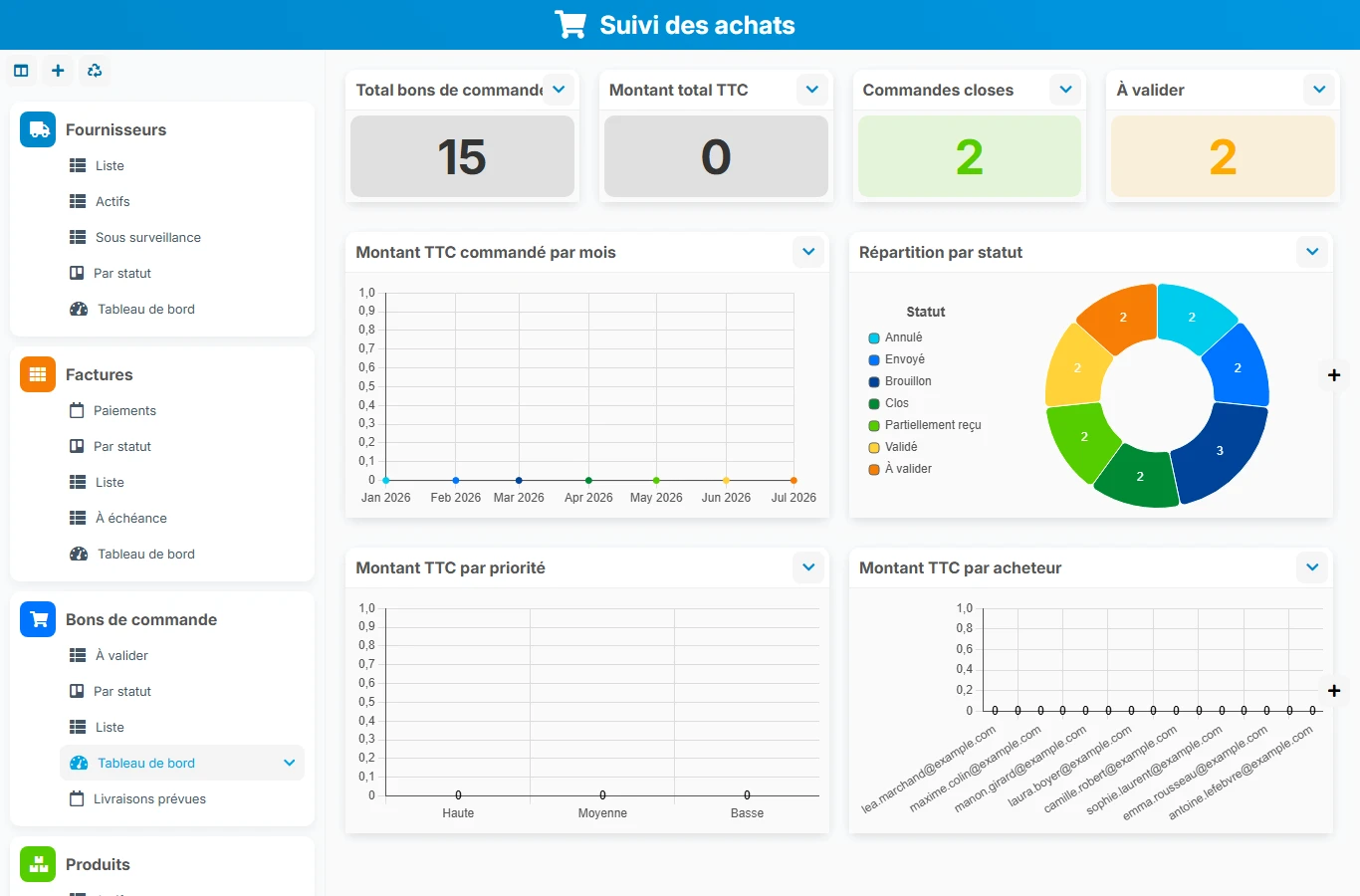1360x896 pixels.
Task: Click the green boxes icon for Produits
Action: pyautogui.click(x=38, y=864)
